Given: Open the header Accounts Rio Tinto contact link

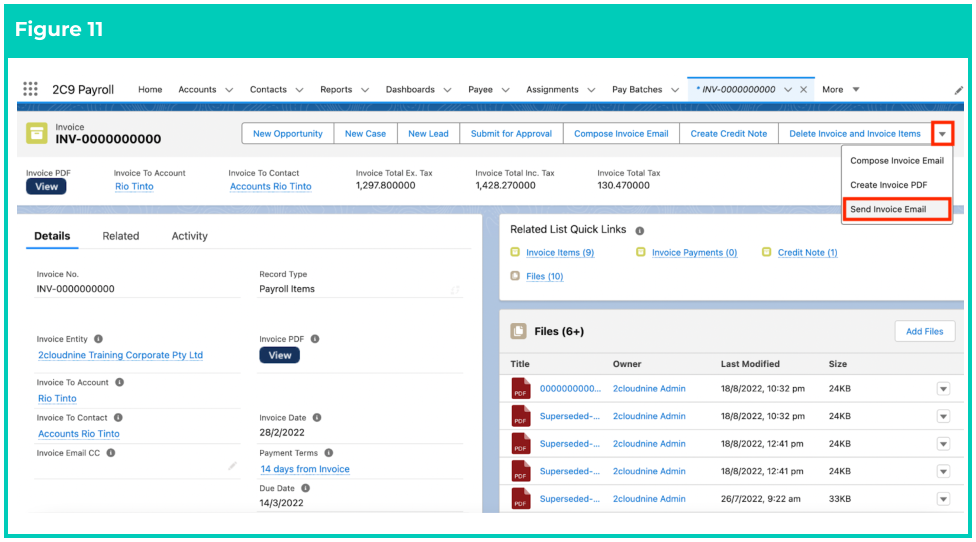Looking at the screenshot, I should (x=270, y=186).
